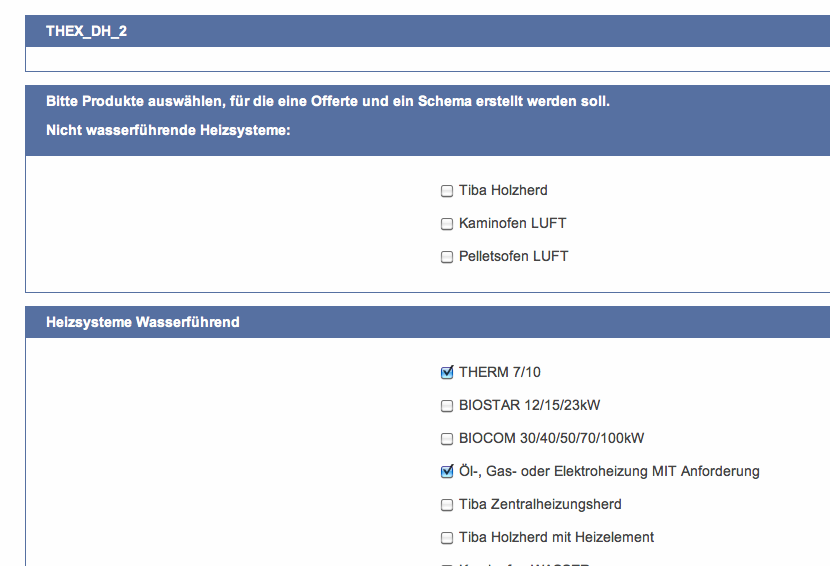Click the Bitte Produkte auswählen instruction text
The width and height of the screenshot is (830, 566).
[327, 101]
